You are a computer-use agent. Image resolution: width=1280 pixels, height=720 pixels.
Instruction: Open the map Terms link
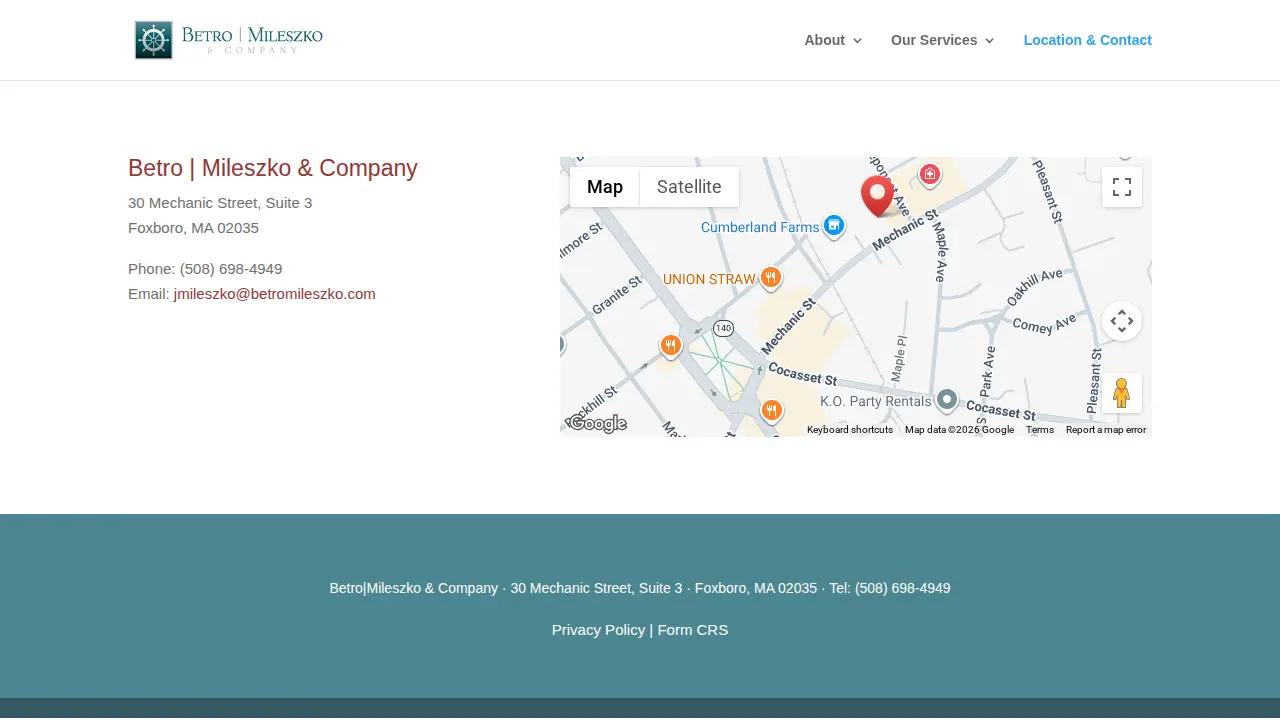click(x=1040, y=430)
